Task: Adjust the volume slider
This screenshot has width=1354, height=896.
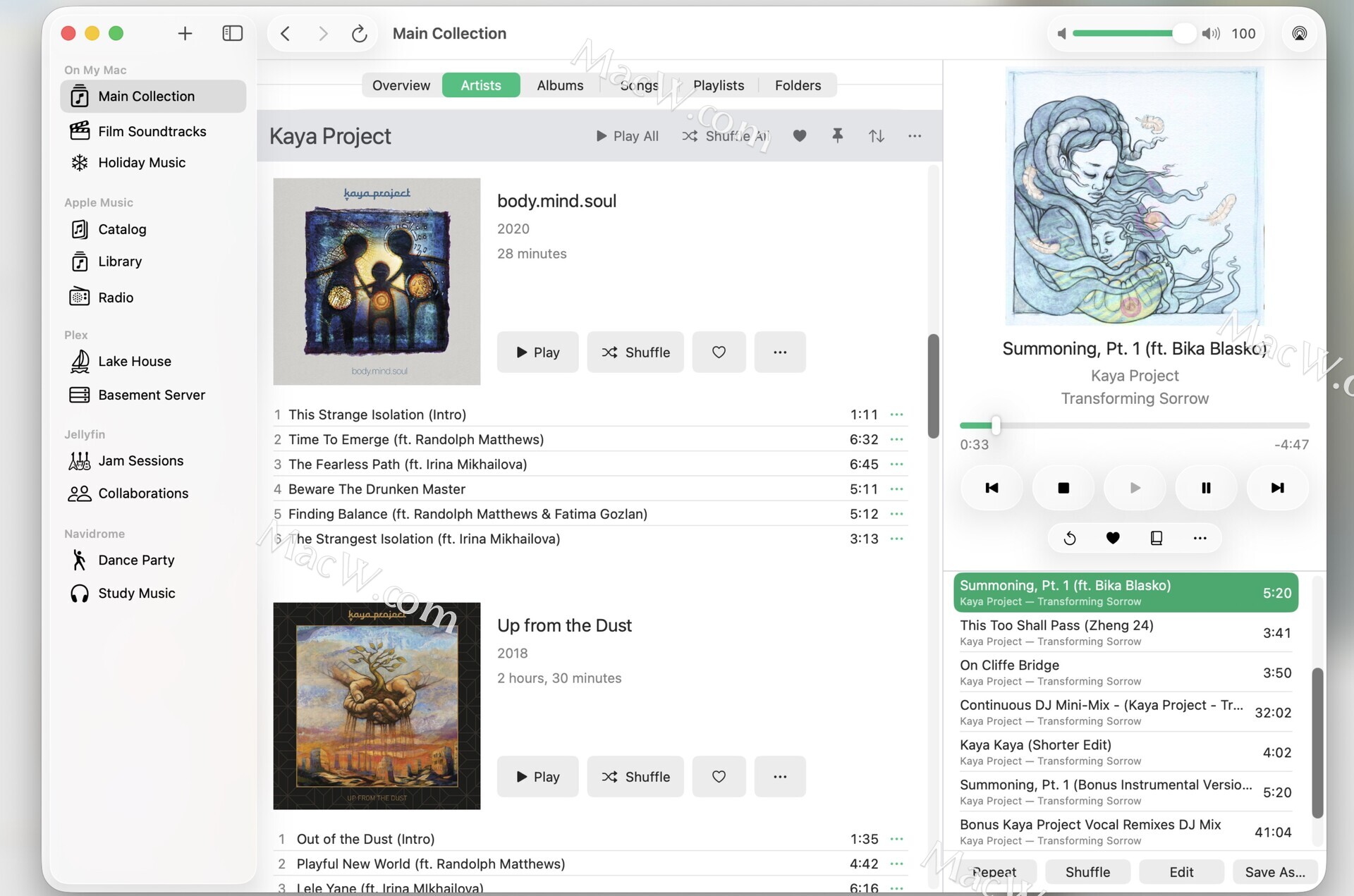Action: point(1134,33)
